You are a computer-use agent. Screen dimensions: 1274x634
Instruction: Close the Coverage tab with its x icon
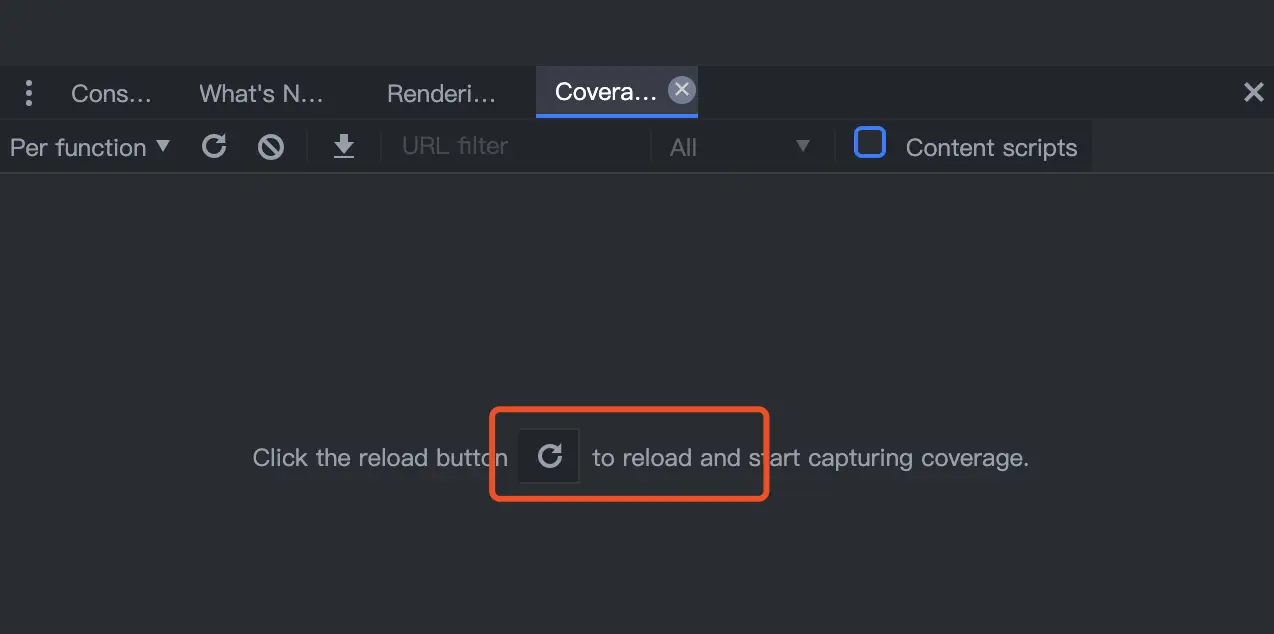682,90
